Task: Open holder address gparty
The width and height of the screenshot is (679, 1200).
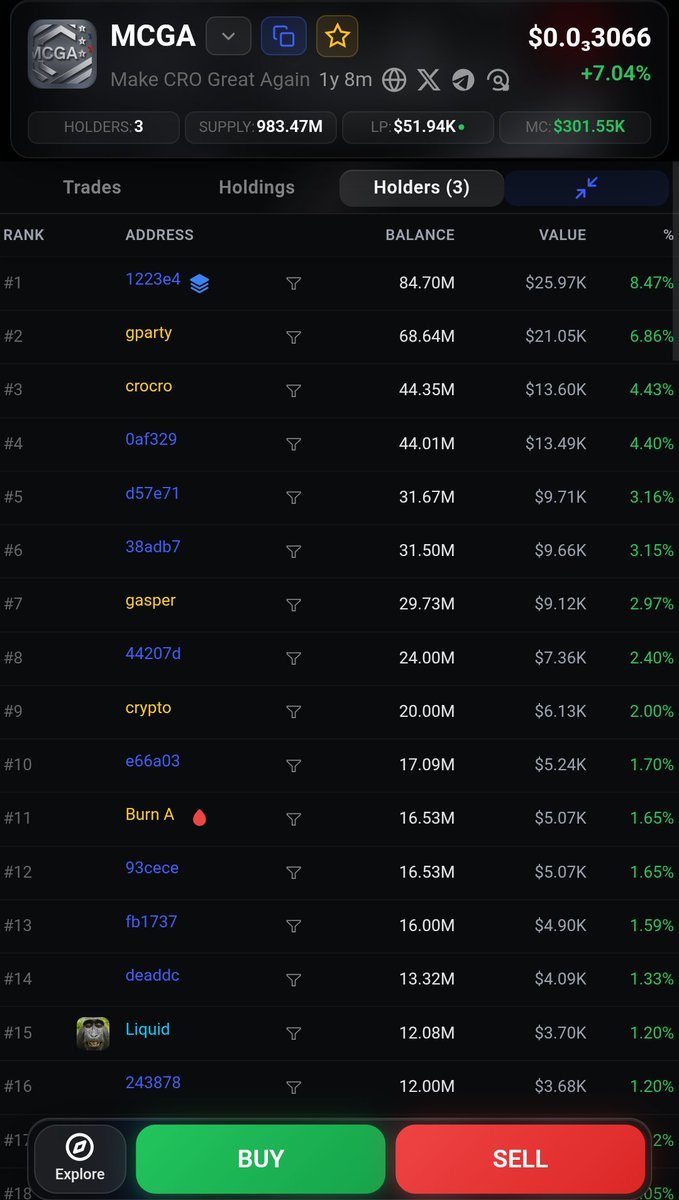Action: [149, 333]
